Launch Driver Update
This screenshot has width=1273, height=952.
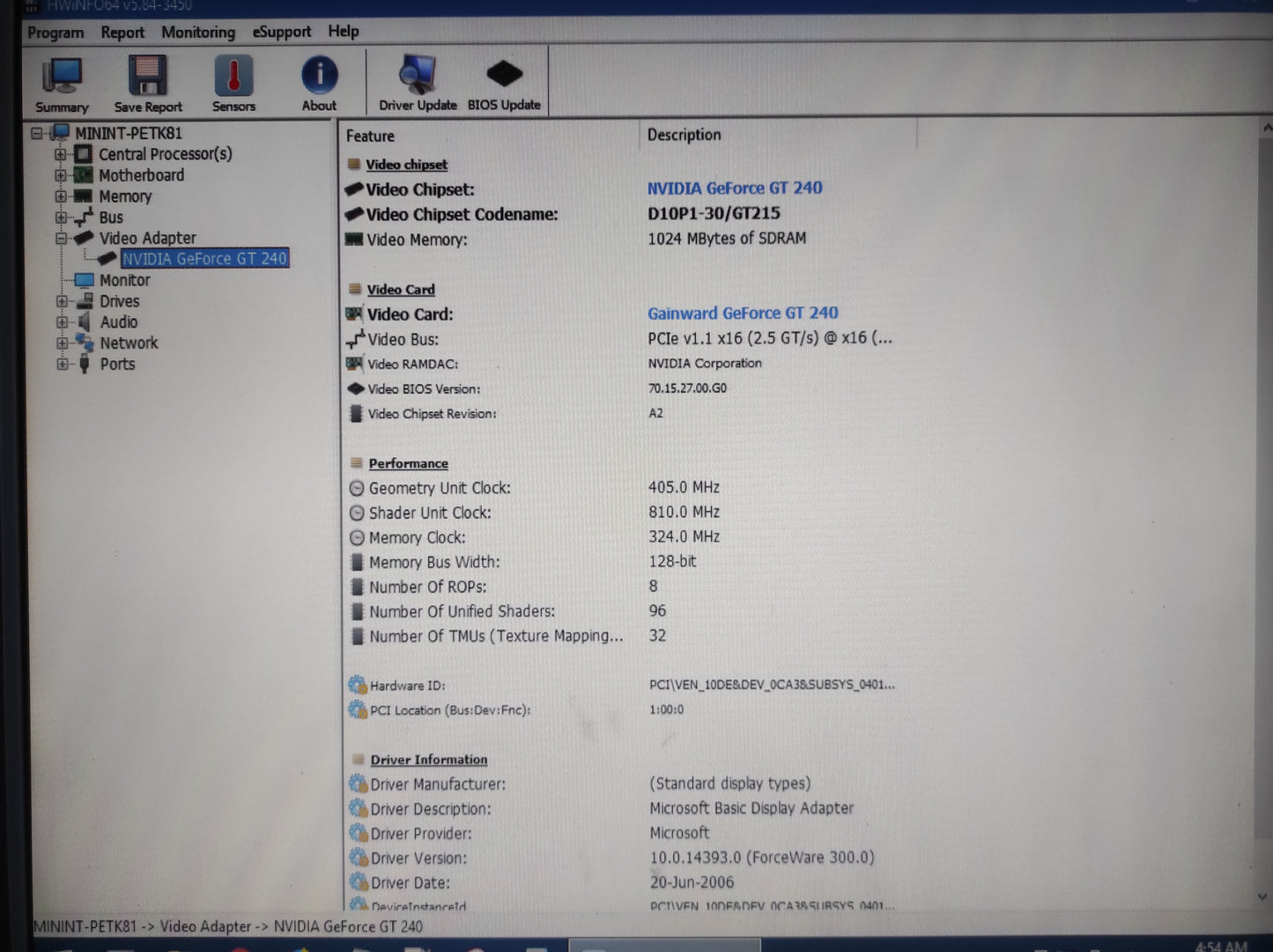pos(416,79)
